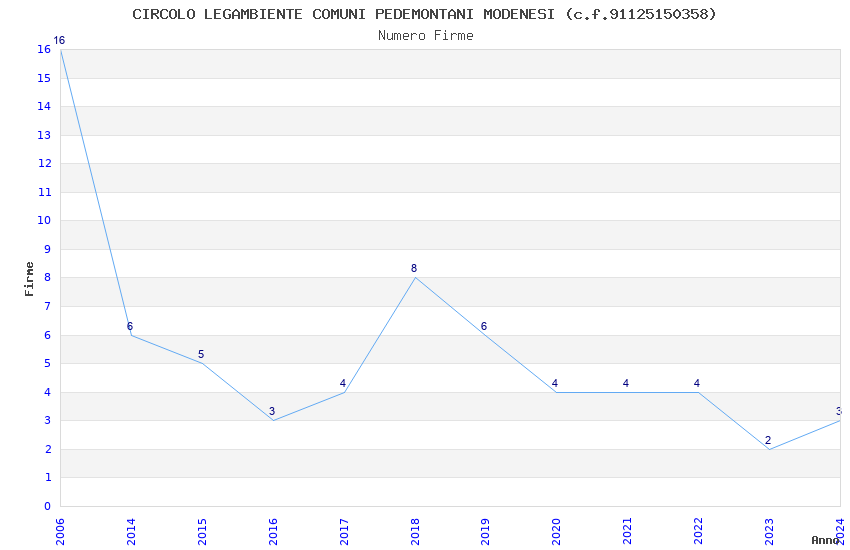
Task: Select the y-axis tick value 16
Action: click(44, 50)
